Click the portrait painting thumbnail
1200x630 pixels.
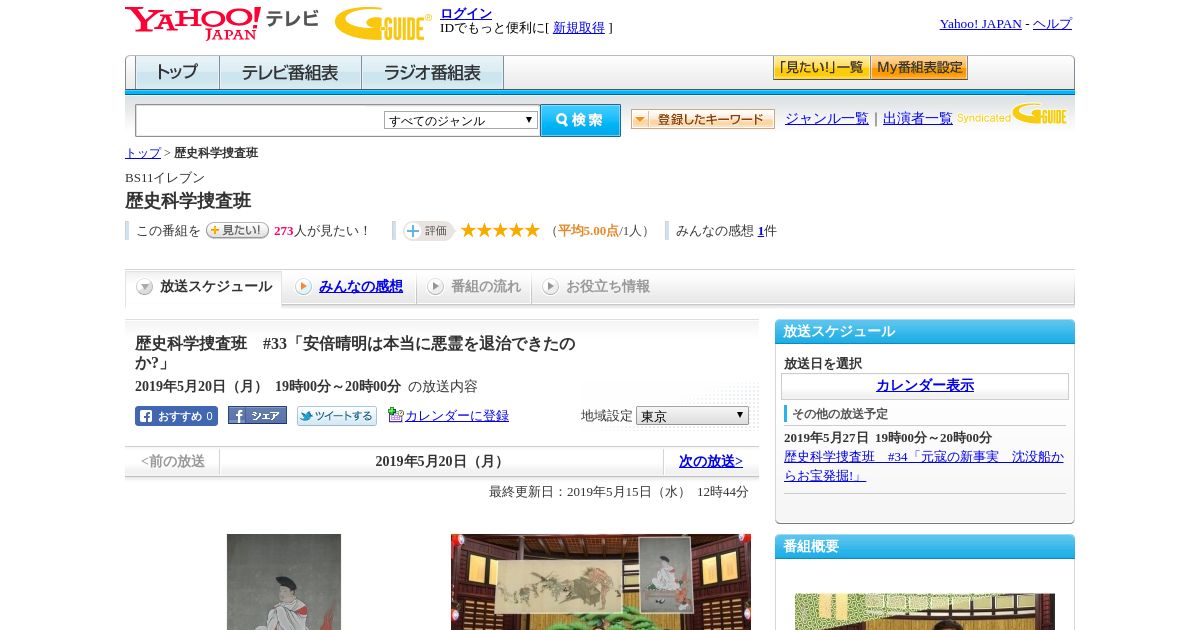click(x=284, y=582)
